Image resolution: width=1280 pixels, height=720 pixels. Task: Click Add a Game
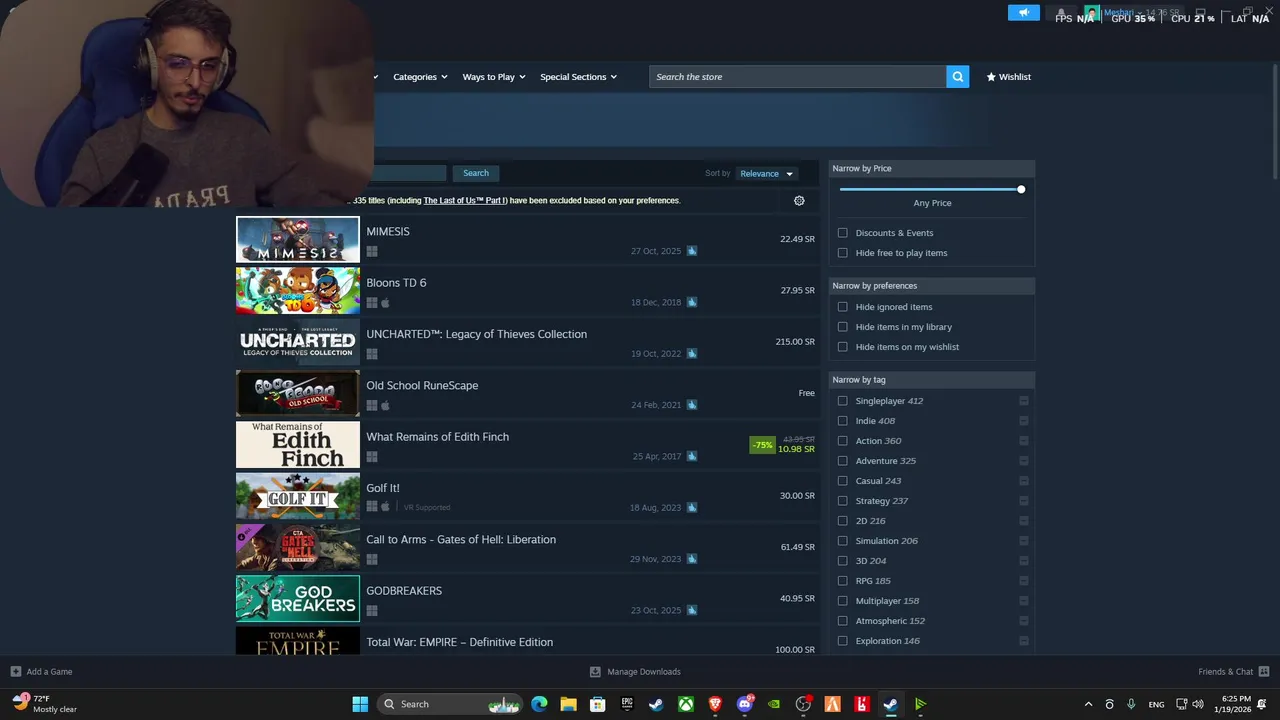point(41,672)
